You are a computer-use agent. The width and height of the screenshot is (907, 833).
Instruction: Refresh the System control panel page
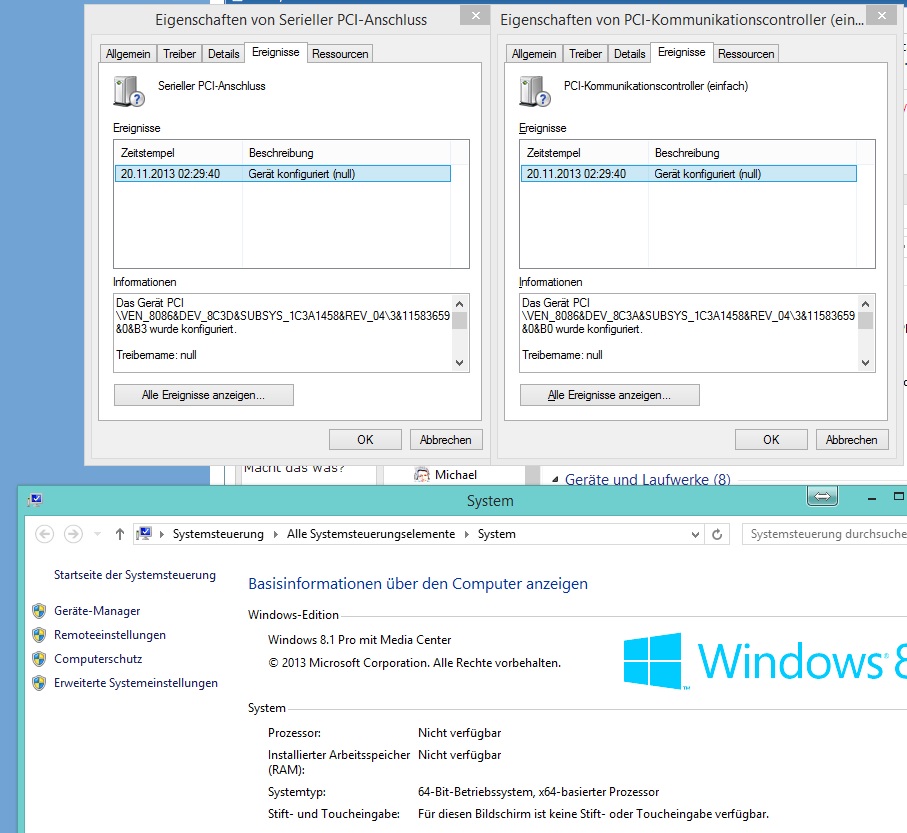pos(717,535)
